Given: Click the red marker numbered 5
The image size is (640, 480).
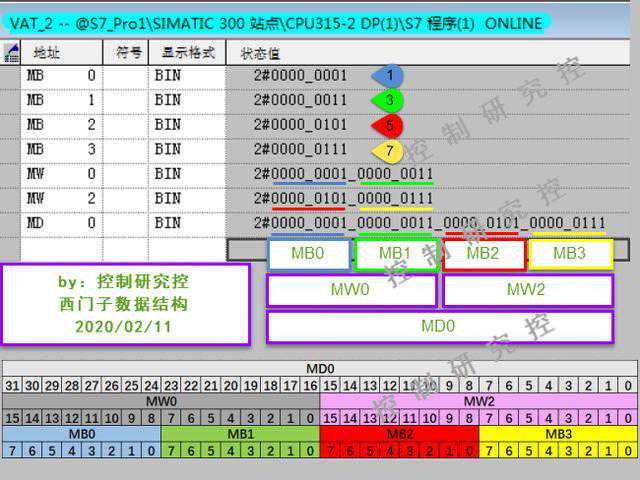Looking at the screenshot, I should [388, 125].
